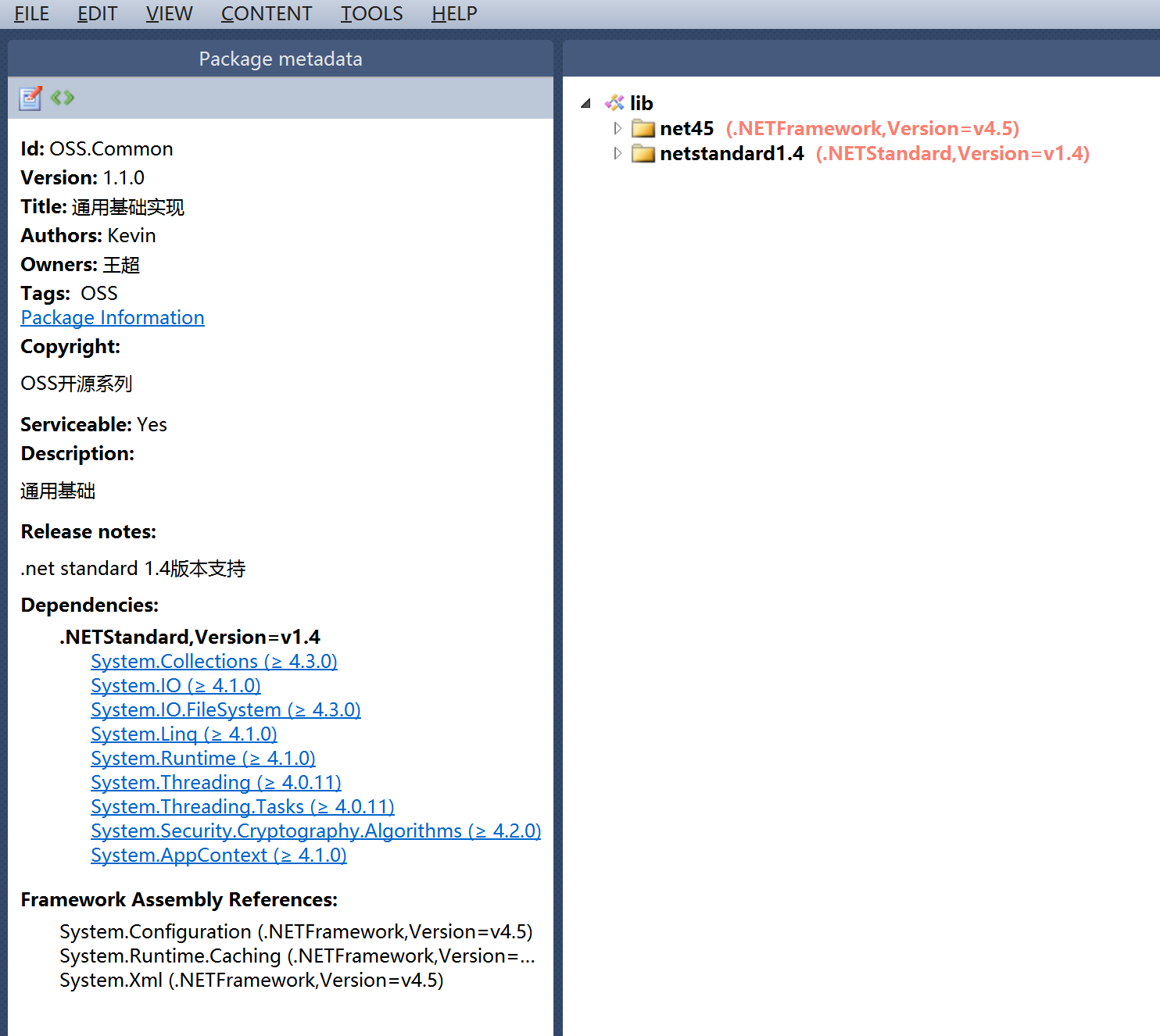Open the EDIT menu

(98, 14)
